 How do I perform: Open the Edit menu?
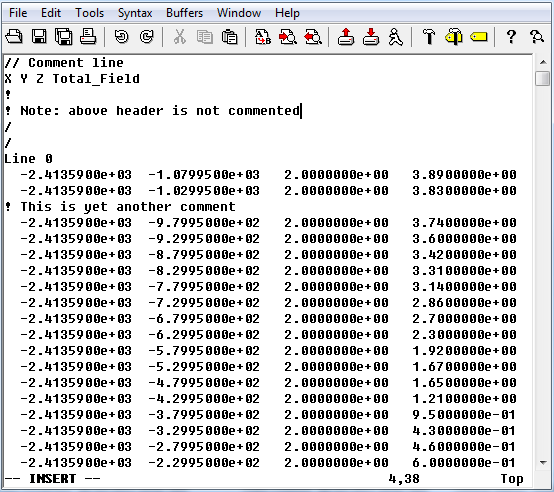[51, 13]
